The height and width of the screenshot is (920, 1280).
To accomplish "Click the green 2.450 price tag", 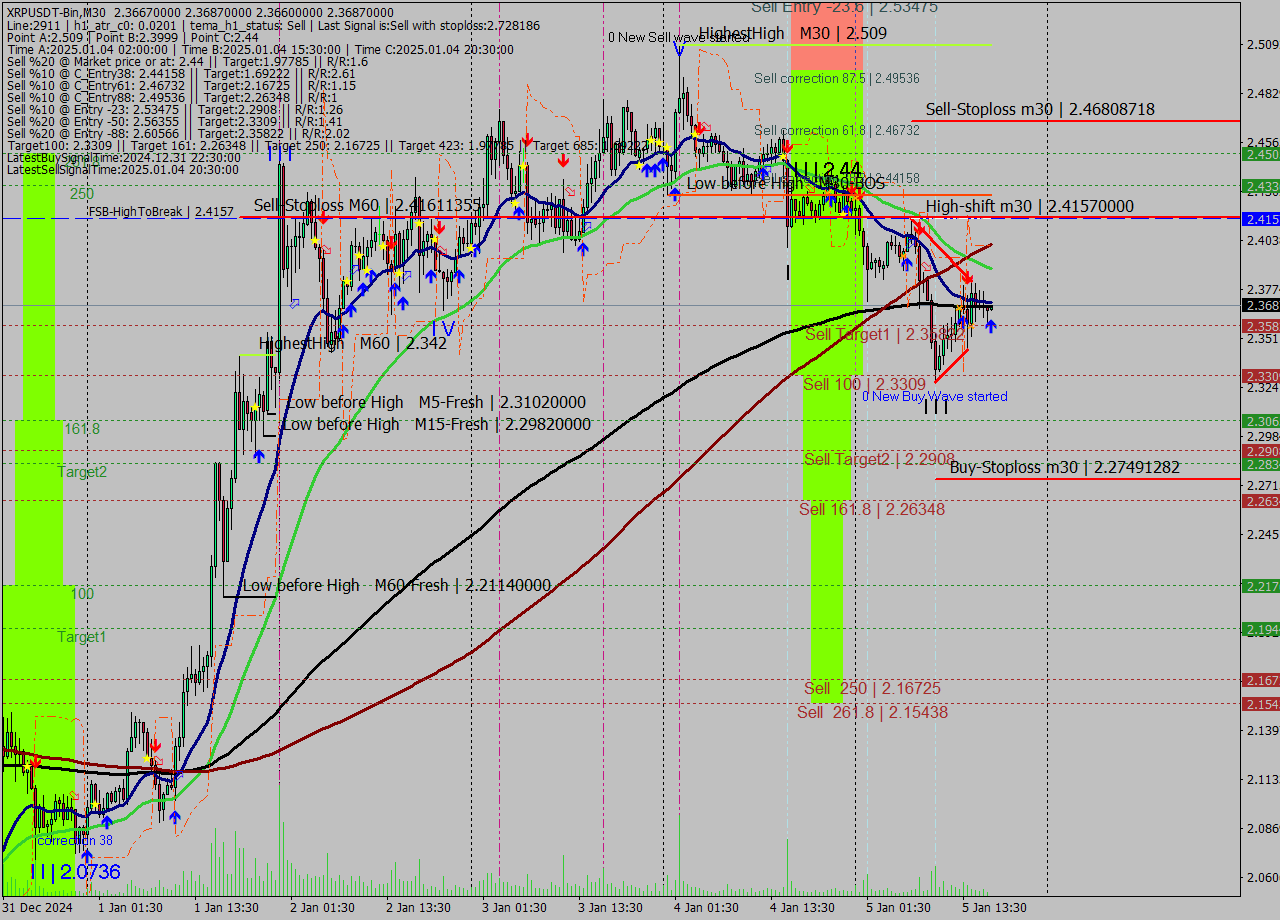I will 1260,155.
